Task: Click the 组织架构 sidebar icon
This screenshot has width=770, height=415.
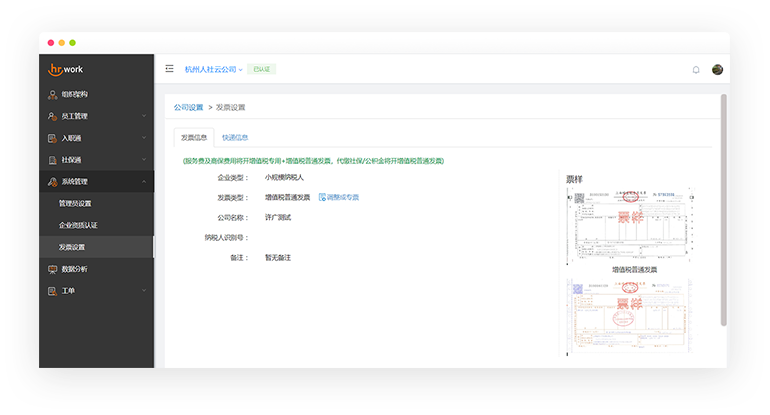Action: (53, 94)
